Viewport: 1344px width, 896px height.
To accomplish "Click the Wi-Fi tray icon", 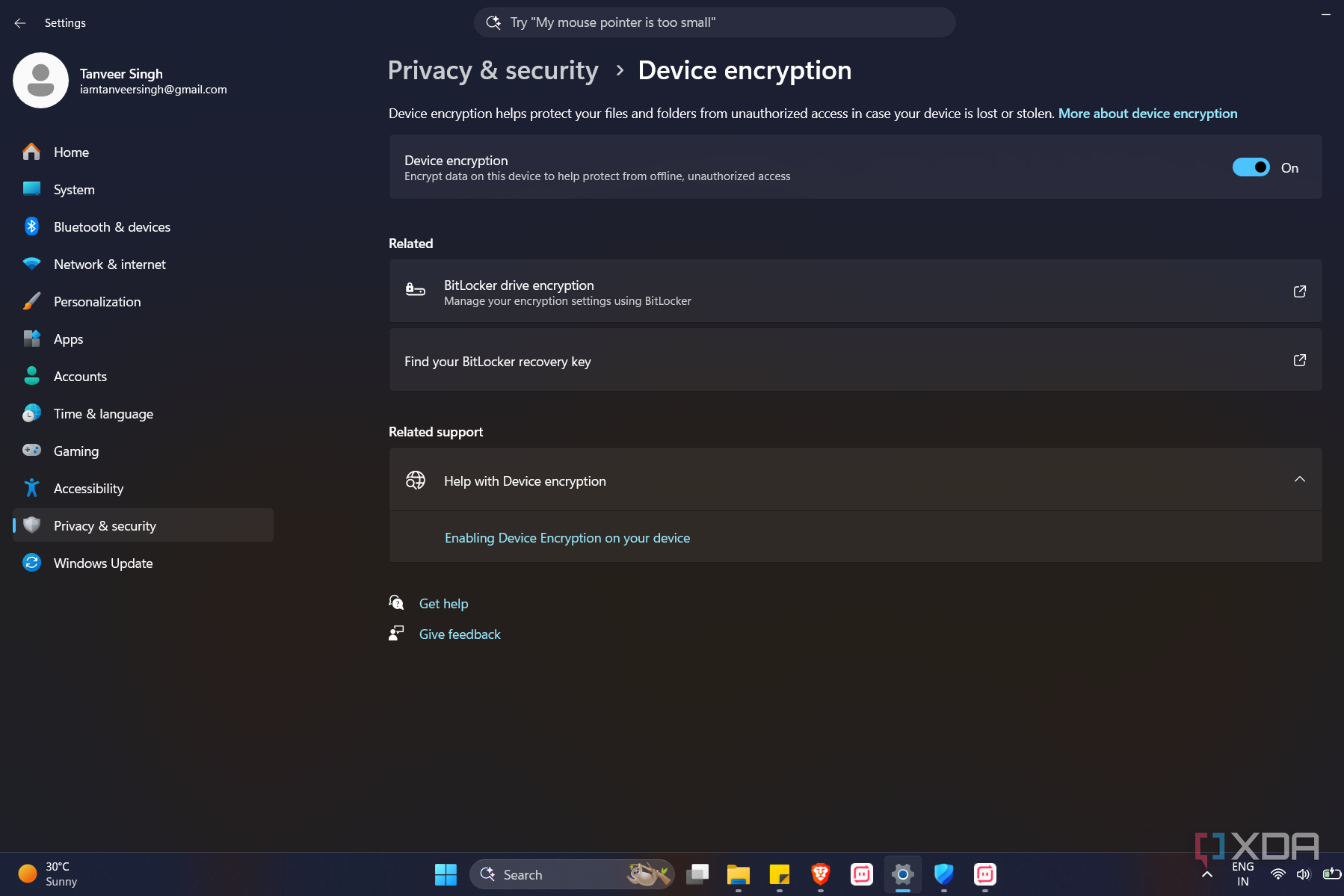I will (1278, 874).
